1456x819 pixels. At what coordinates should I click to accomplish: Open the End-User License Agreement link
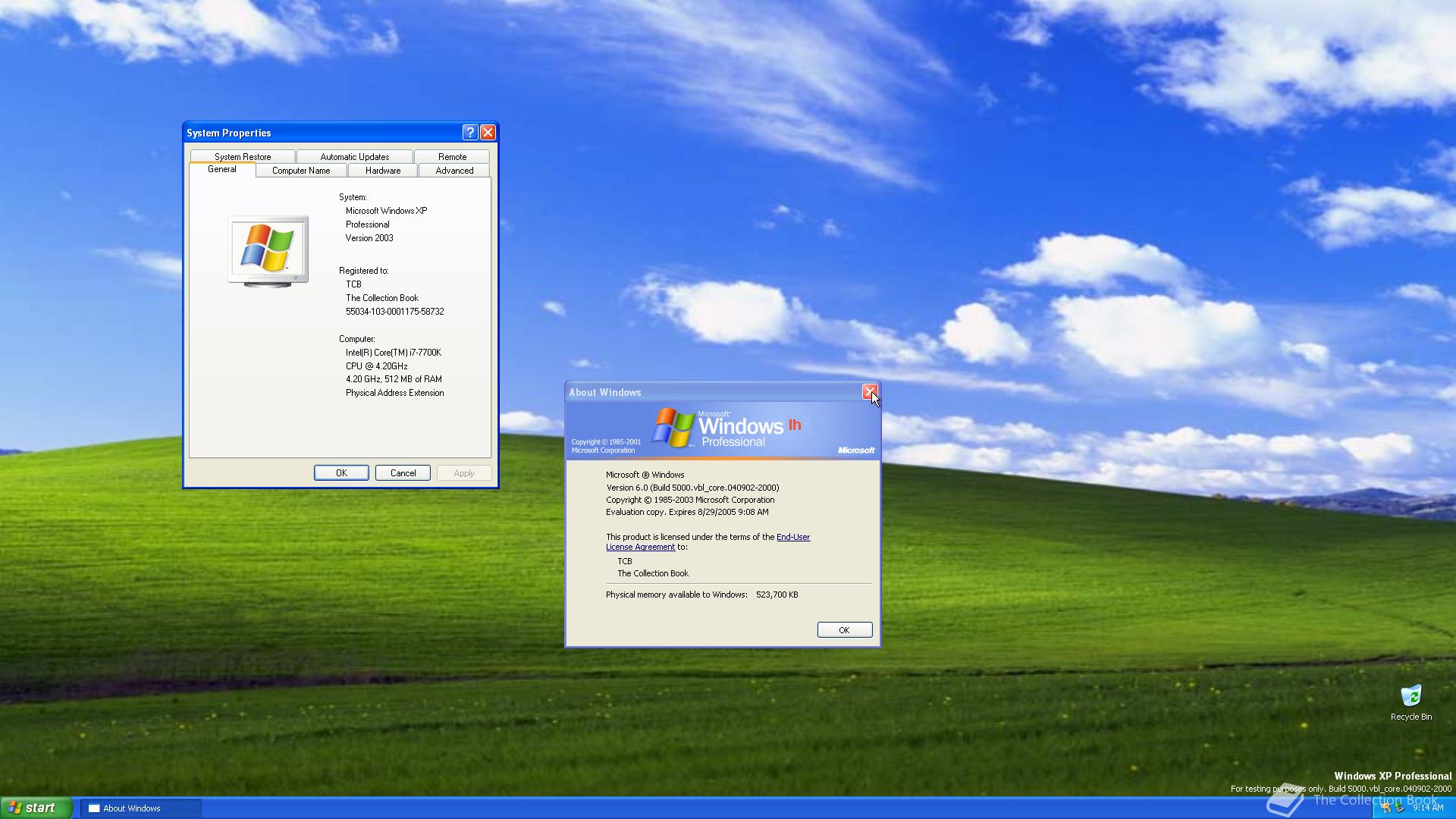pyautogui.click(x=792, y=537)
